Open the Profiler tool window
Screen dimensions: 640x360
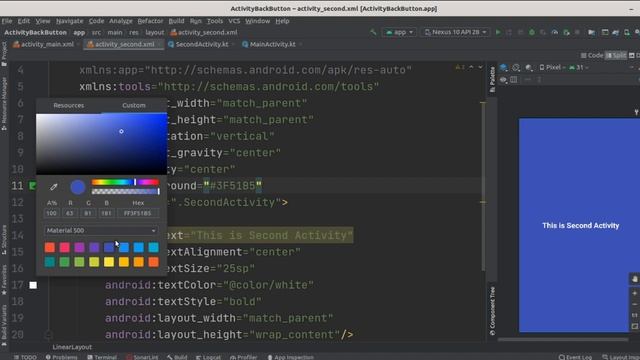point(244,357)
